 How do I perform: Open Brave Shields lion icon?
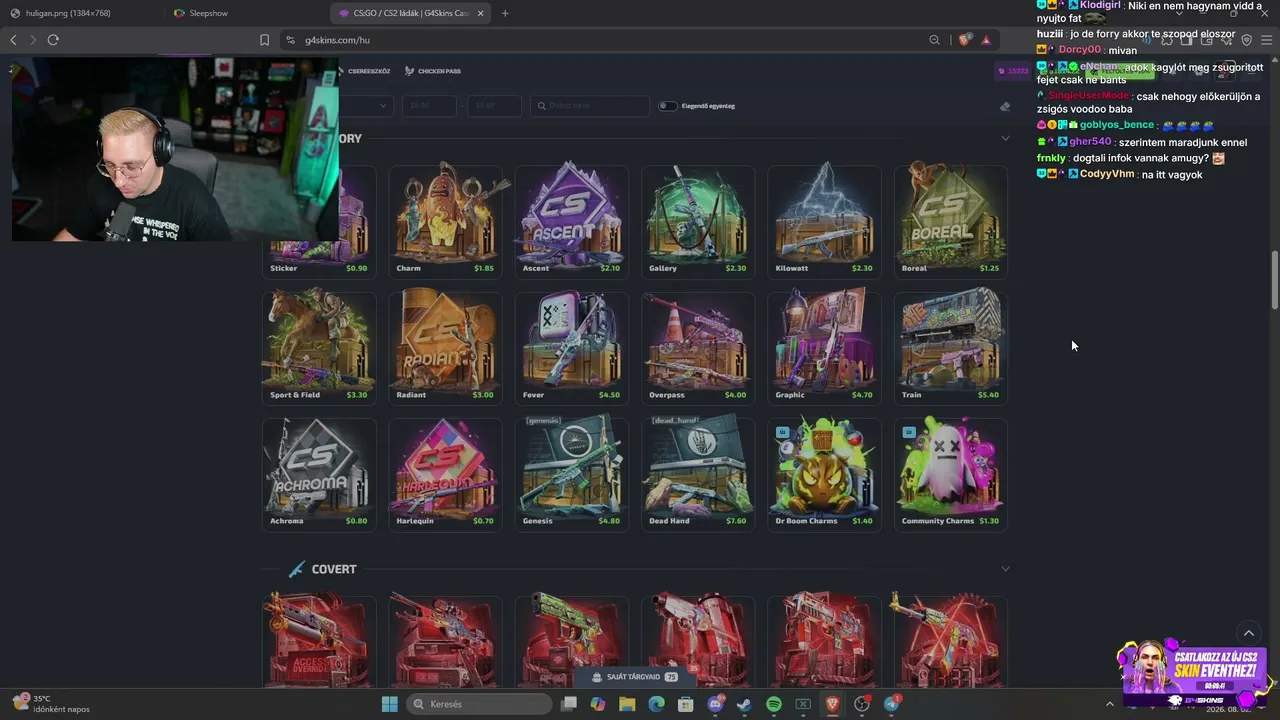964,40
